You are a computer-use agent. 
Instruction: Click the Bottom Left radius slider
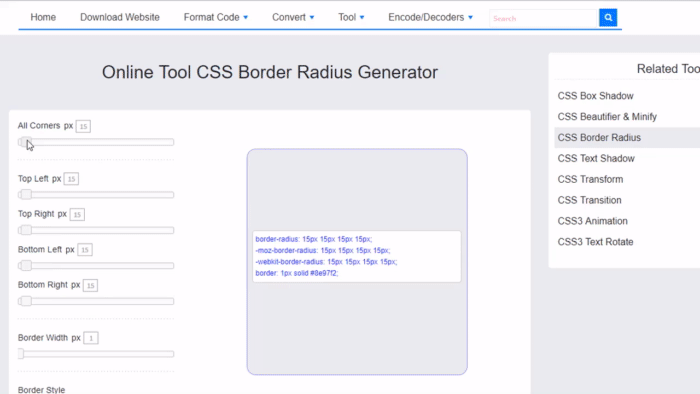(x=96, y=265)
